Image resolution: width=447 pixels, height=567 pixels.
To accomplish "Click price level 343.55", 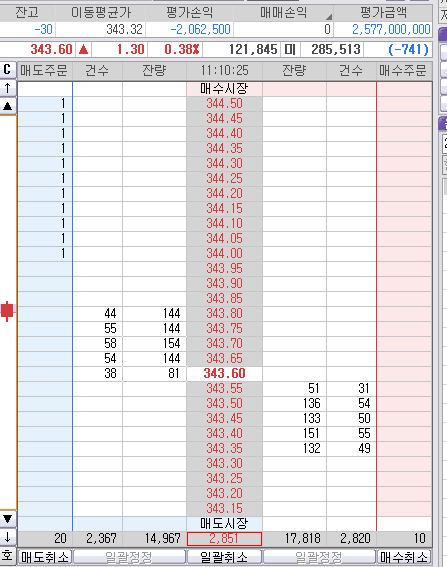I will coord(224,389).
